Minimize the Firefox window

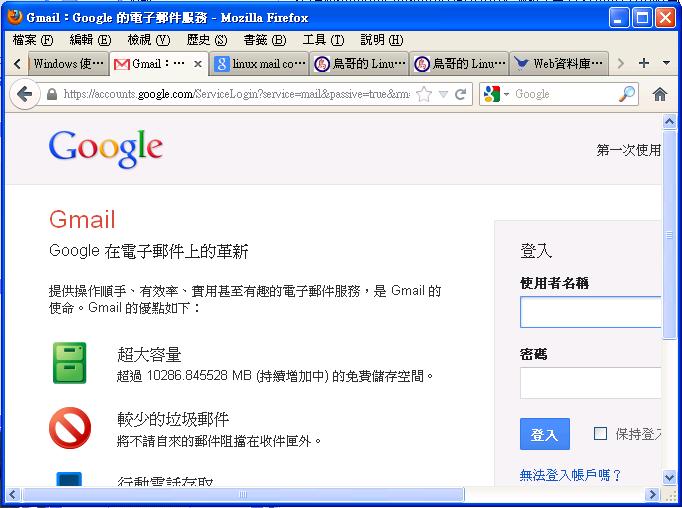coord(618,17)
